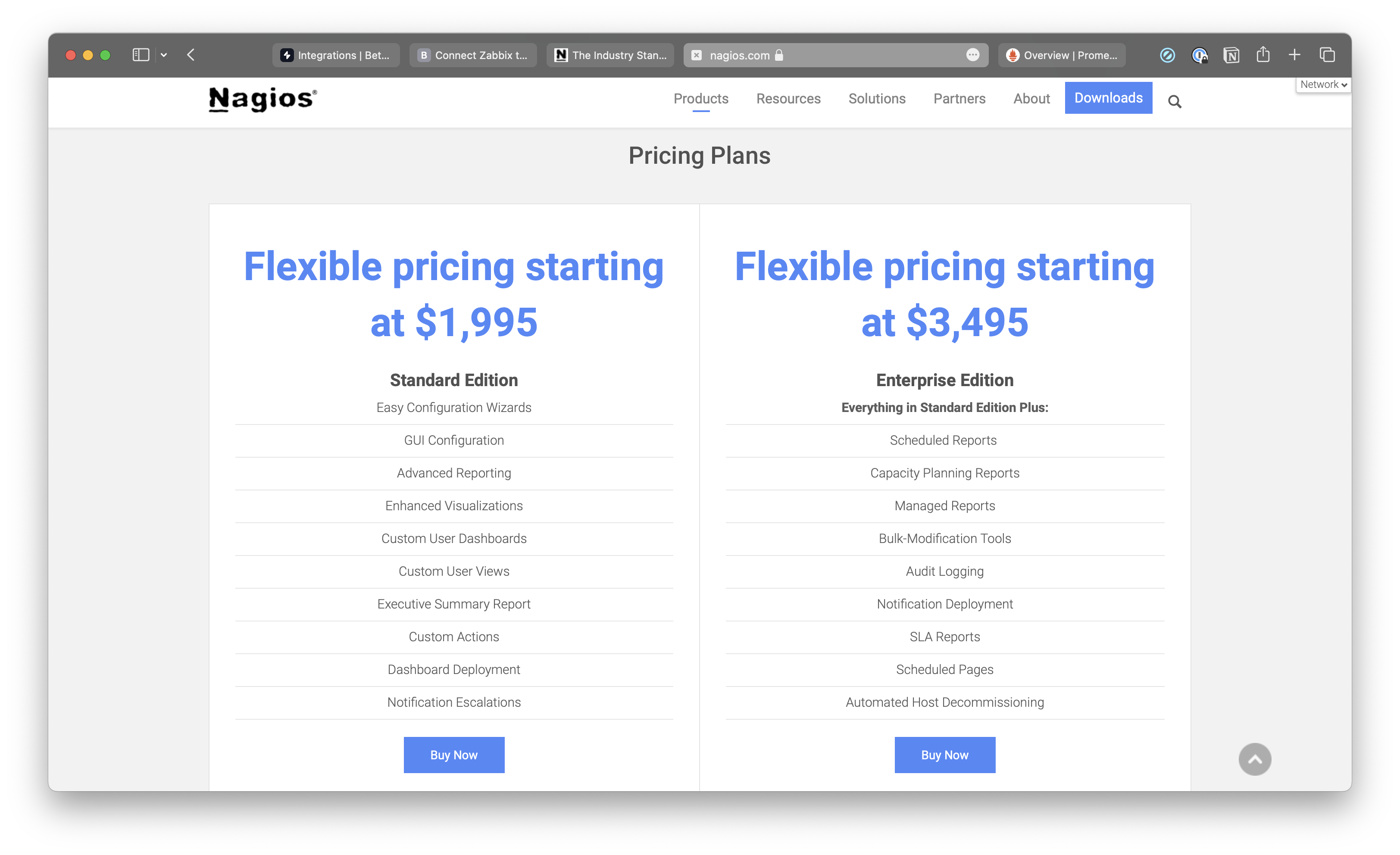Expand the Solutions navigation menu
Screen dimensions: 1400x855
876,98
